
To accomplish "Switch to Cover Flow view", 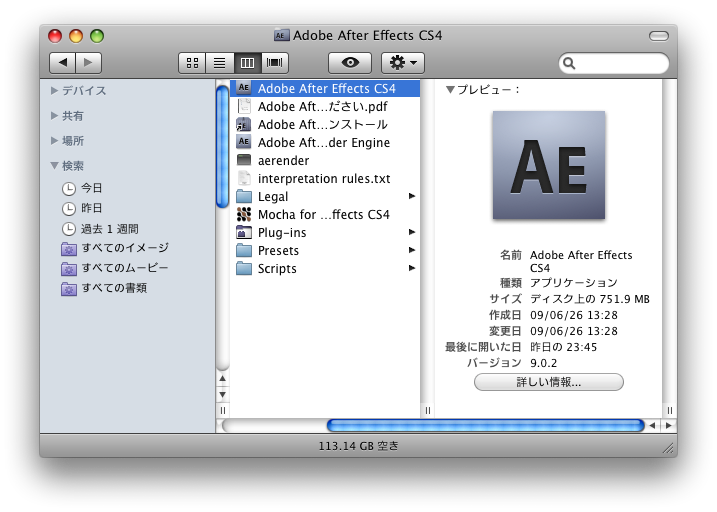I will point(274,63).
